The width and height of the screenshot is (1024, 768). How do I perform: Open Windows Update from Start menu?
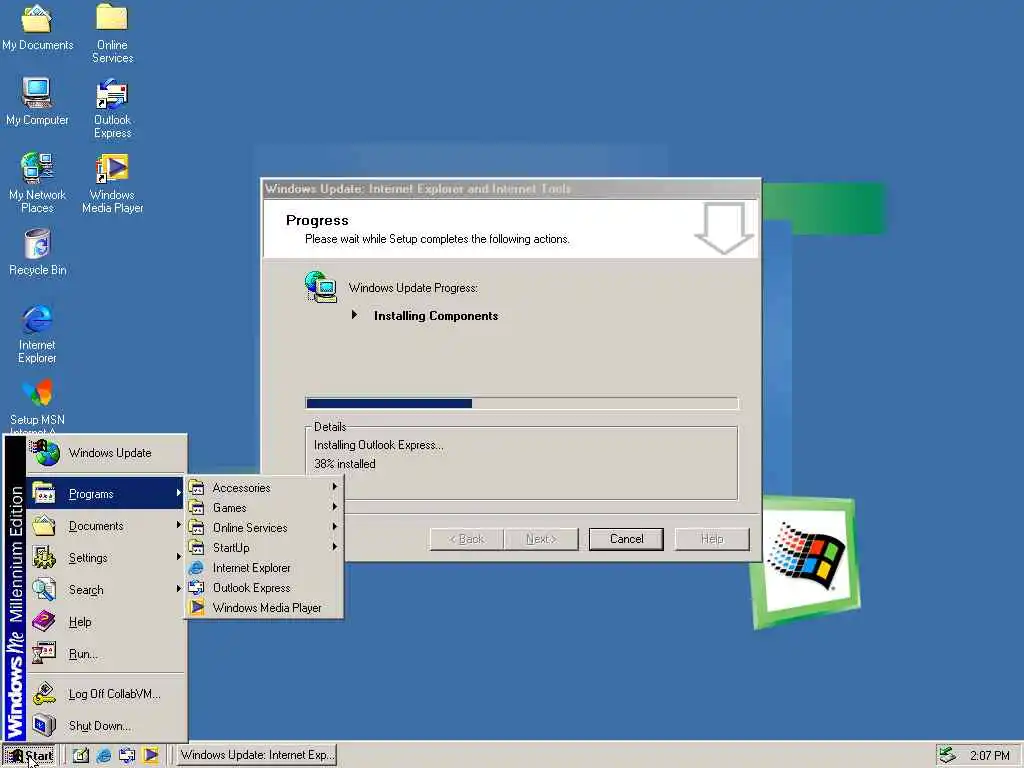coord(106,453)
